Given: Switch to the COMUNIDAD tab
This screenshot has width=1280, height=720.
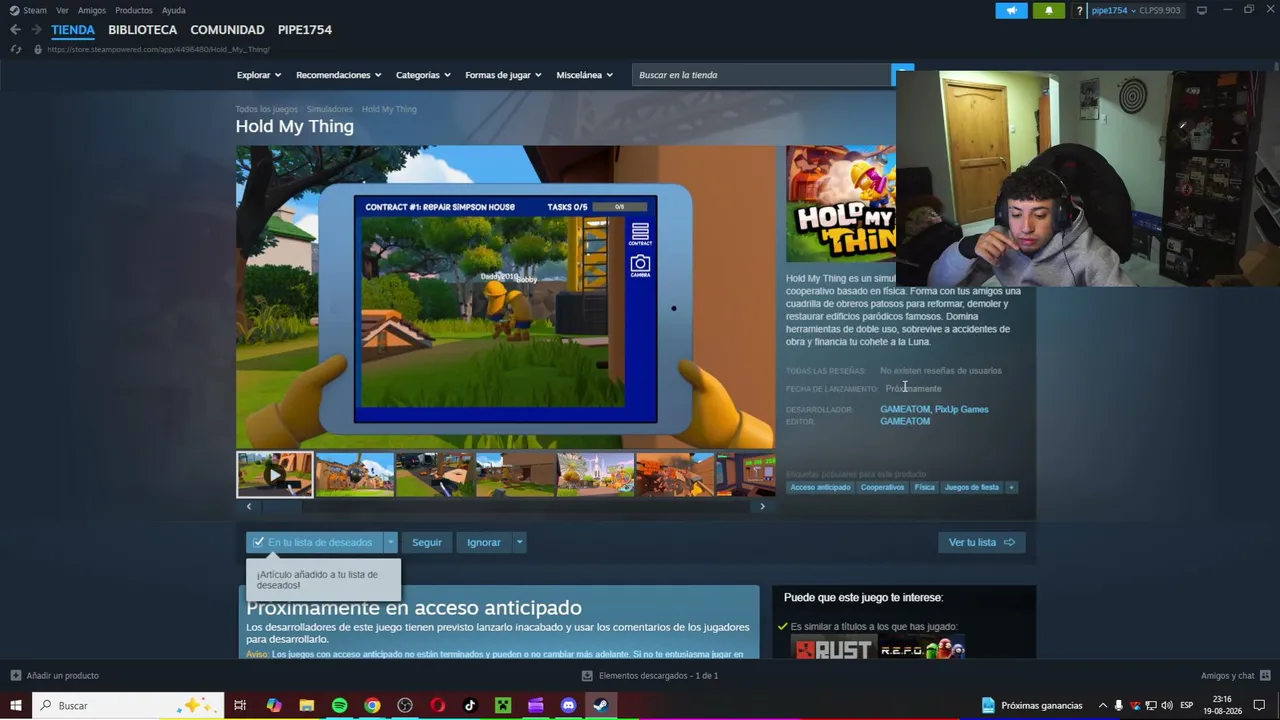Looking at the screenshot, I should tap(227, 30).
